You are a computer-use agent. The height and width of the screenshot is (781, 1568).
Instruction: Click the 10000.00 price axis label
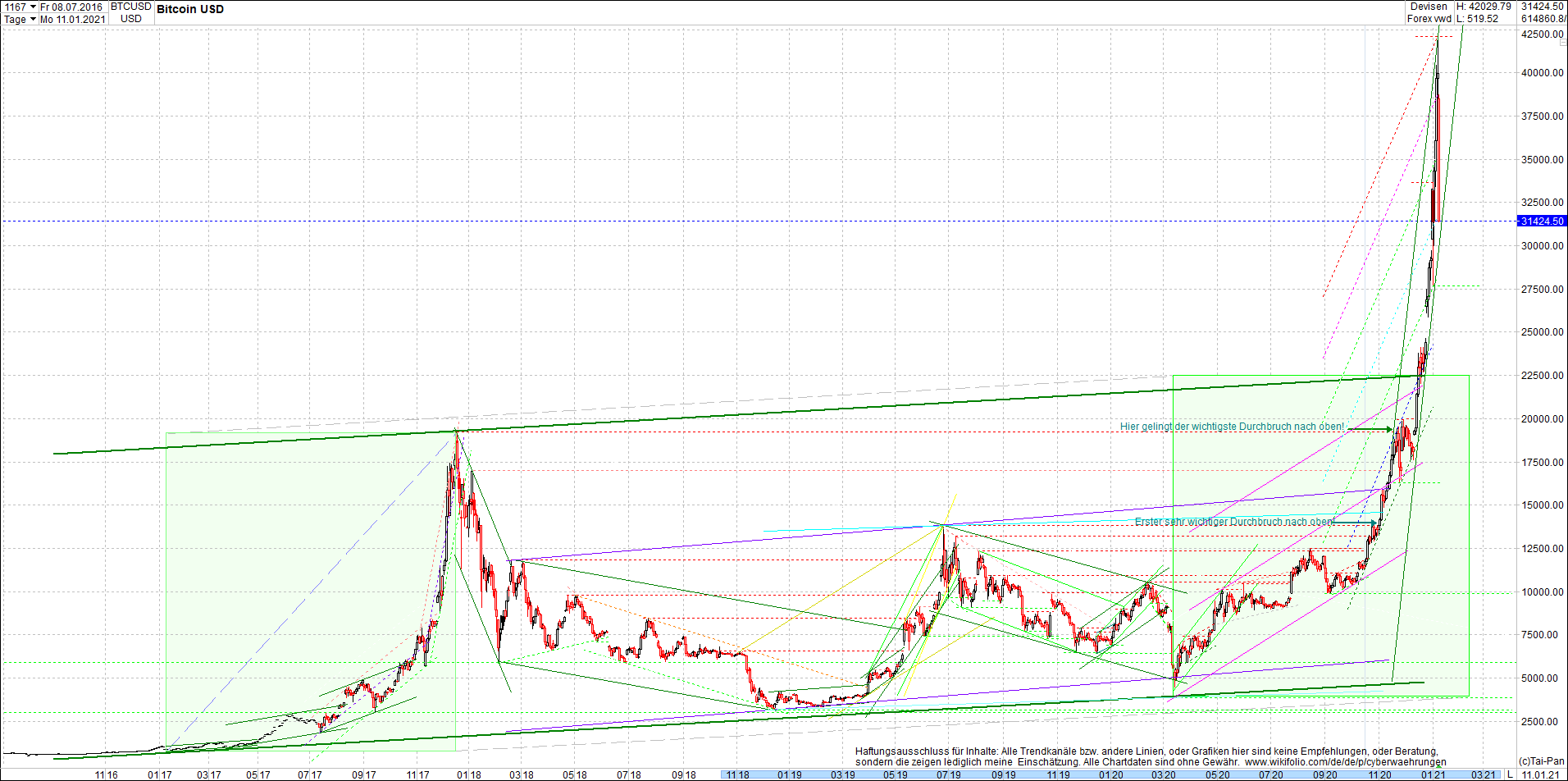(x=1543, y=592)
